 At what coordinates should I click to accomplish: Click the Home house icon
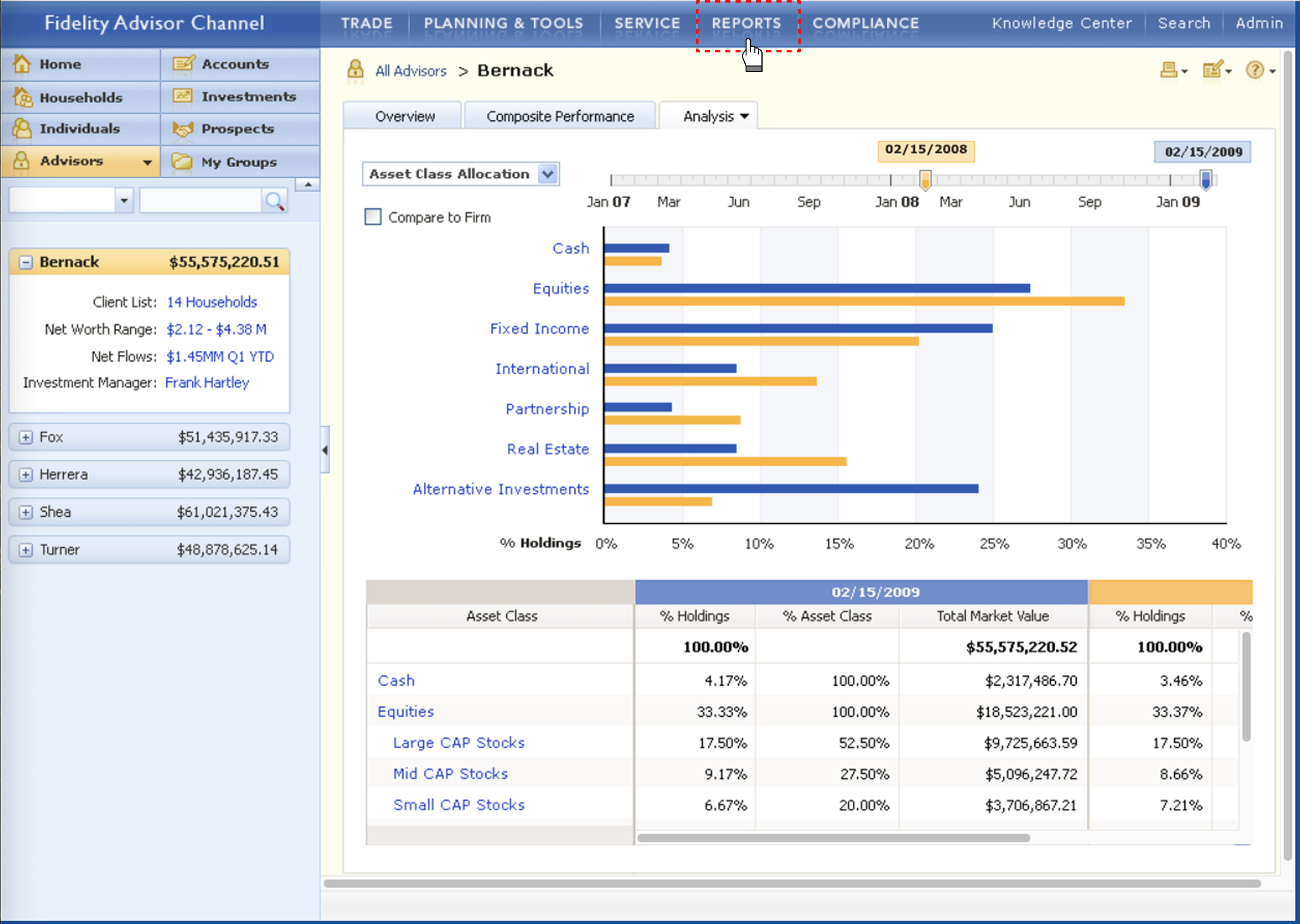tap(21, 64)
